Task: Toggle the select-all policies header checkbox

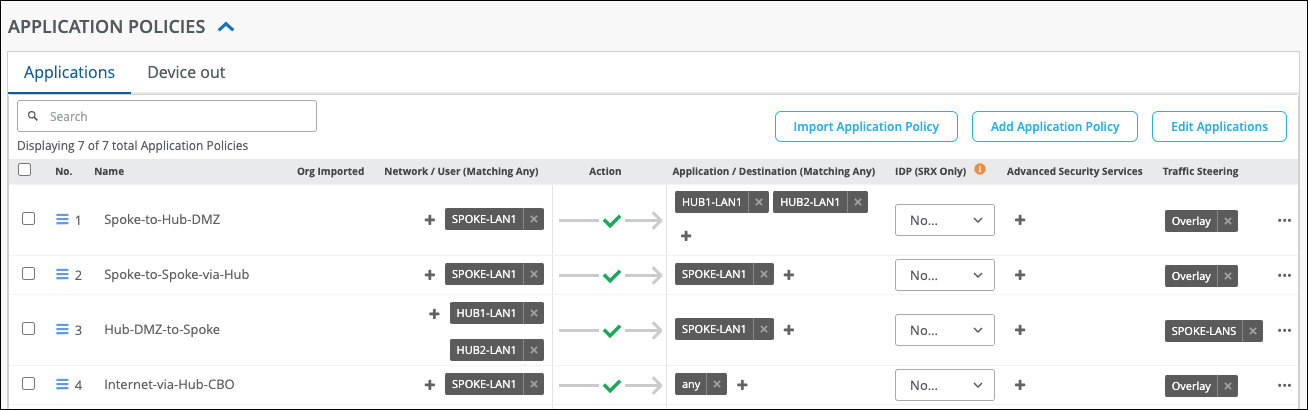Action: [25, 170]
